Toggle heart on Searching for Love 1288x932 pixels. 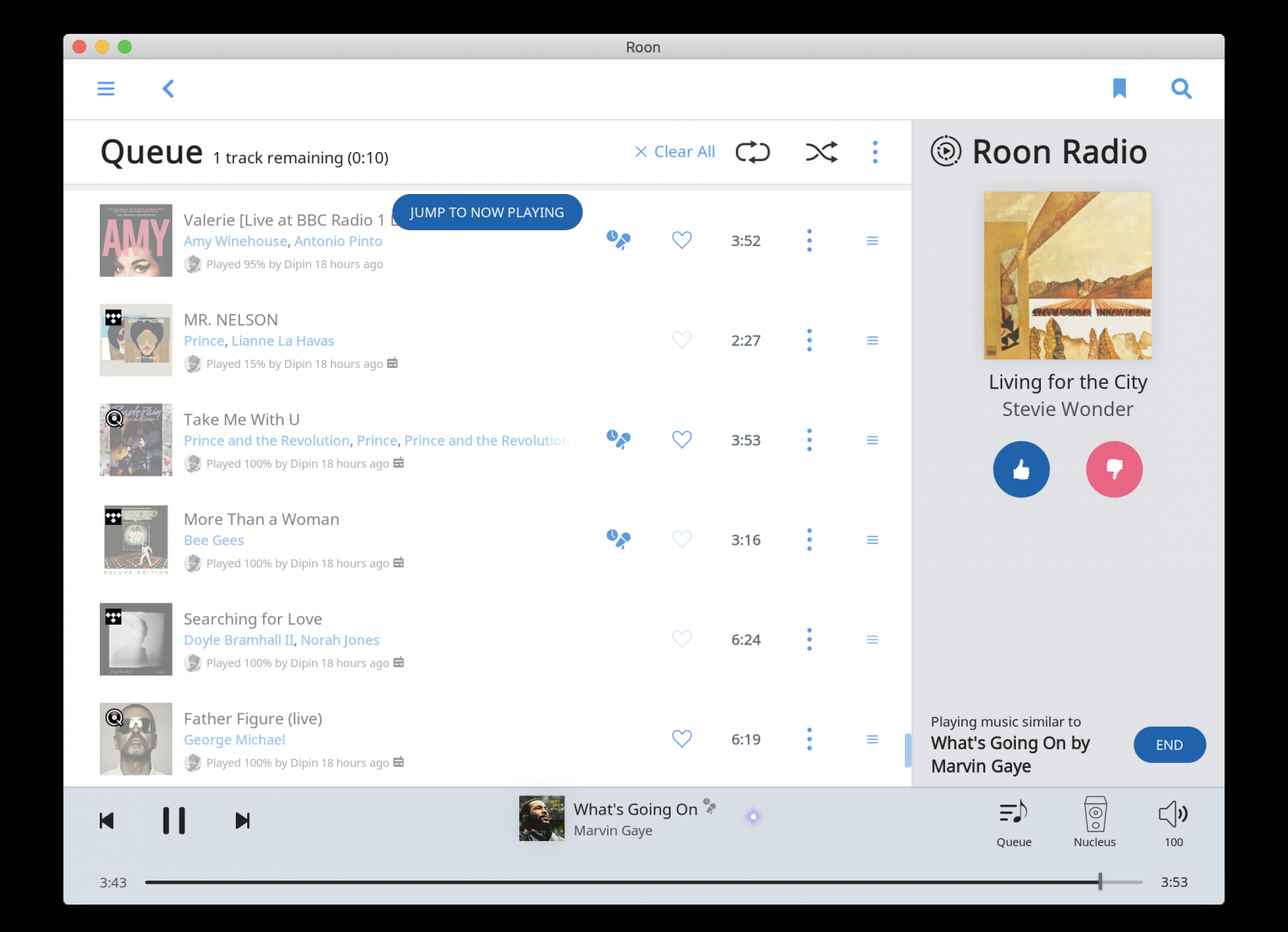click(682, 639)
